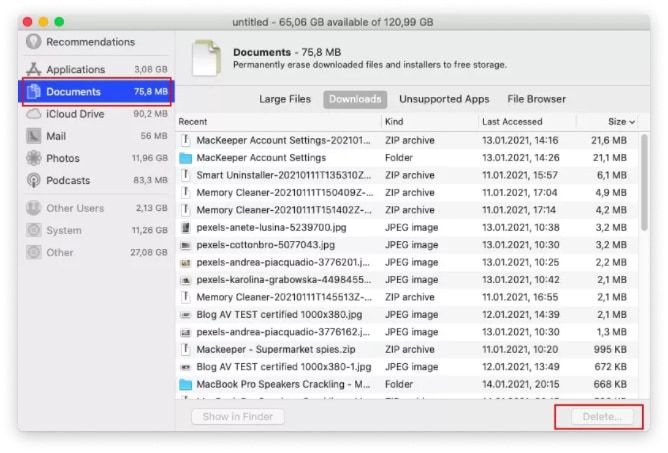Click the Mackeeper - Supermarket spies.zip icon
Image resolution: width=668 pixels, height=453 pixels.
(x=185, y=349)
